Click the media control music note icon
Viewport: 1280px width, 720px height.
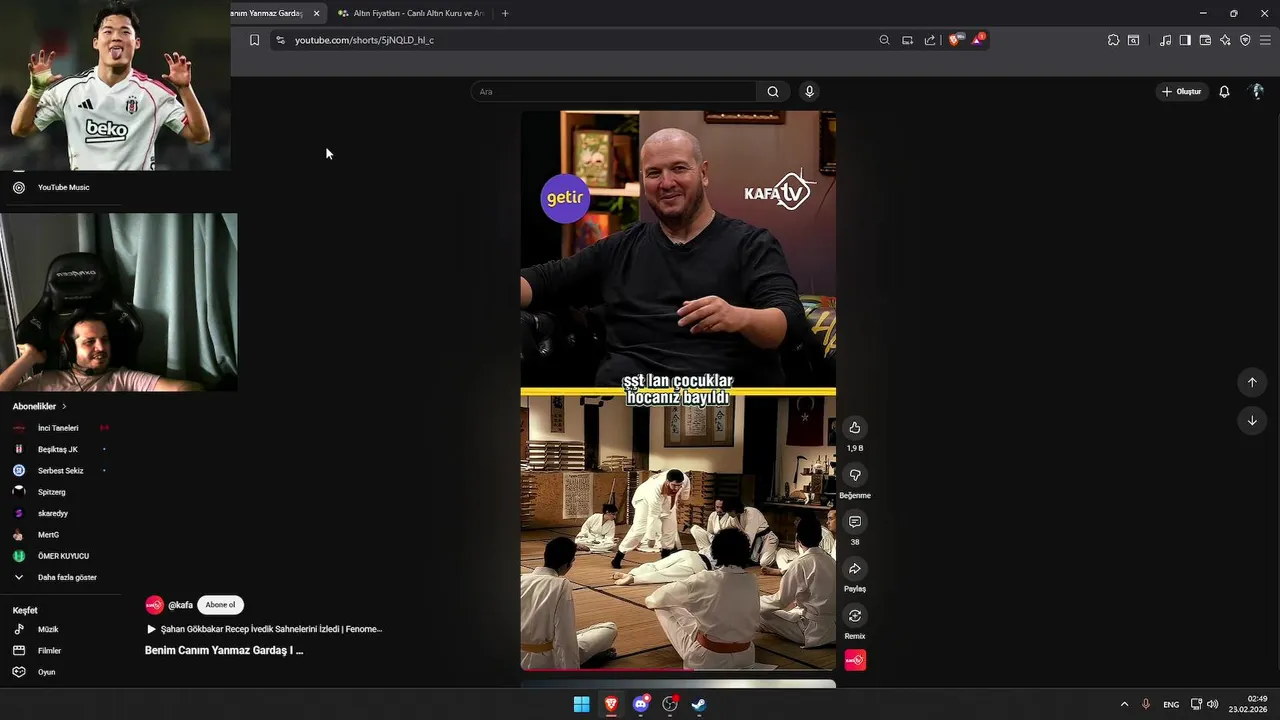(x=1165, y=40)
